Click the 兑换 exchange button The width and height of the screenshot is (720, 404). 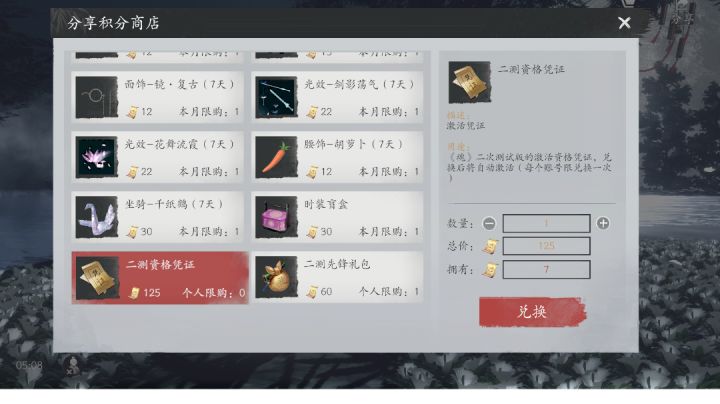533,312
